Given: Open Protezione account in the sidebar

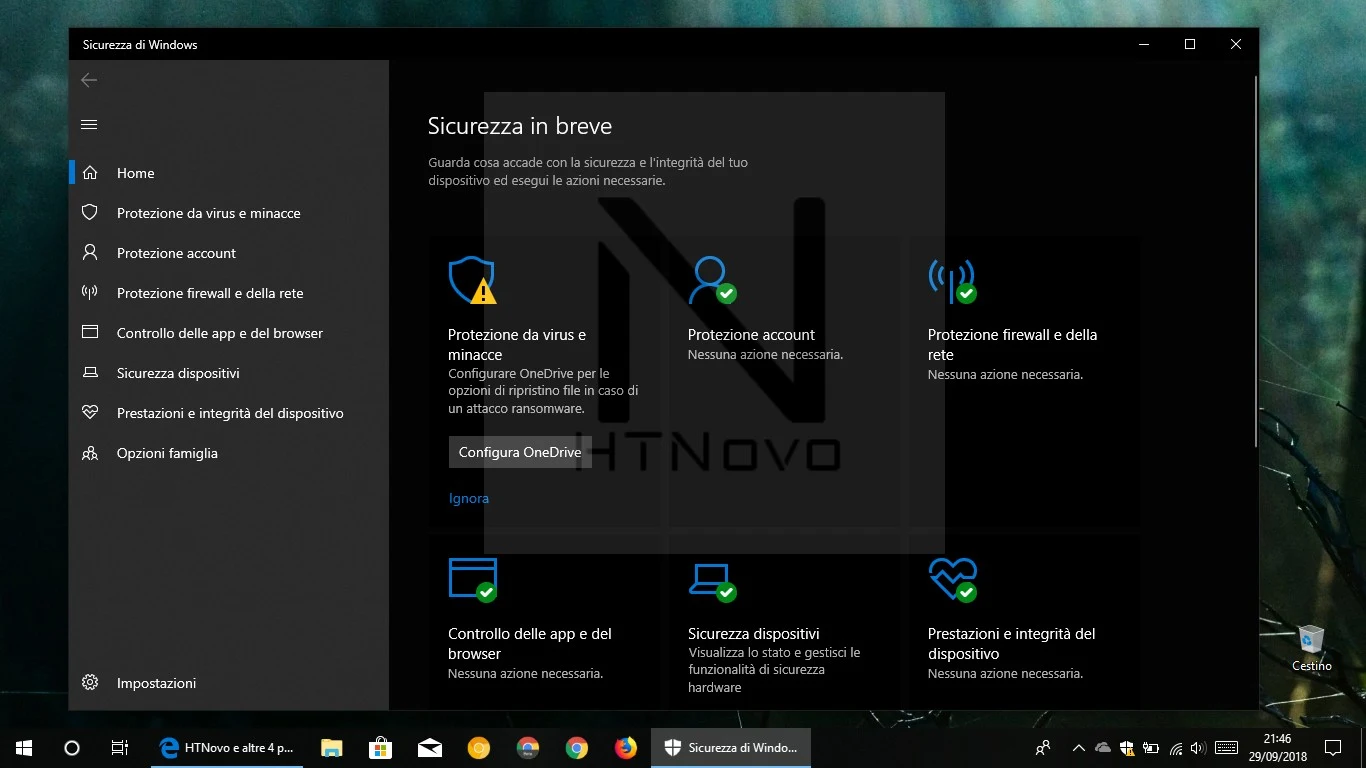Looking at the screenshot, I should (229, 253).
